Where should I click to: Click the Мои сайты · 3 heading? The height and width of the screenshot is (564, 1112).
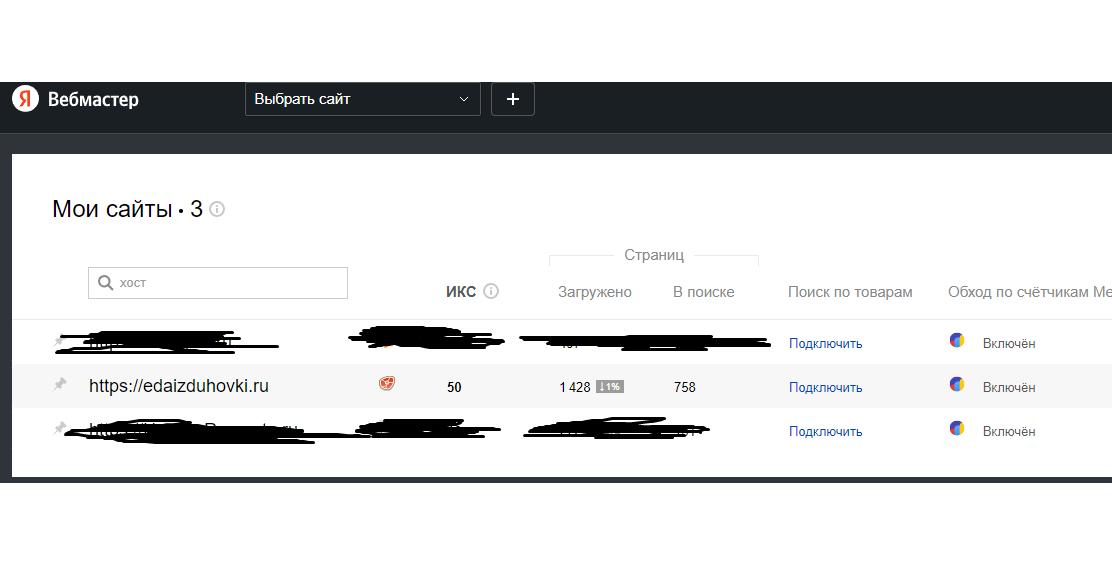coord(128,209)
